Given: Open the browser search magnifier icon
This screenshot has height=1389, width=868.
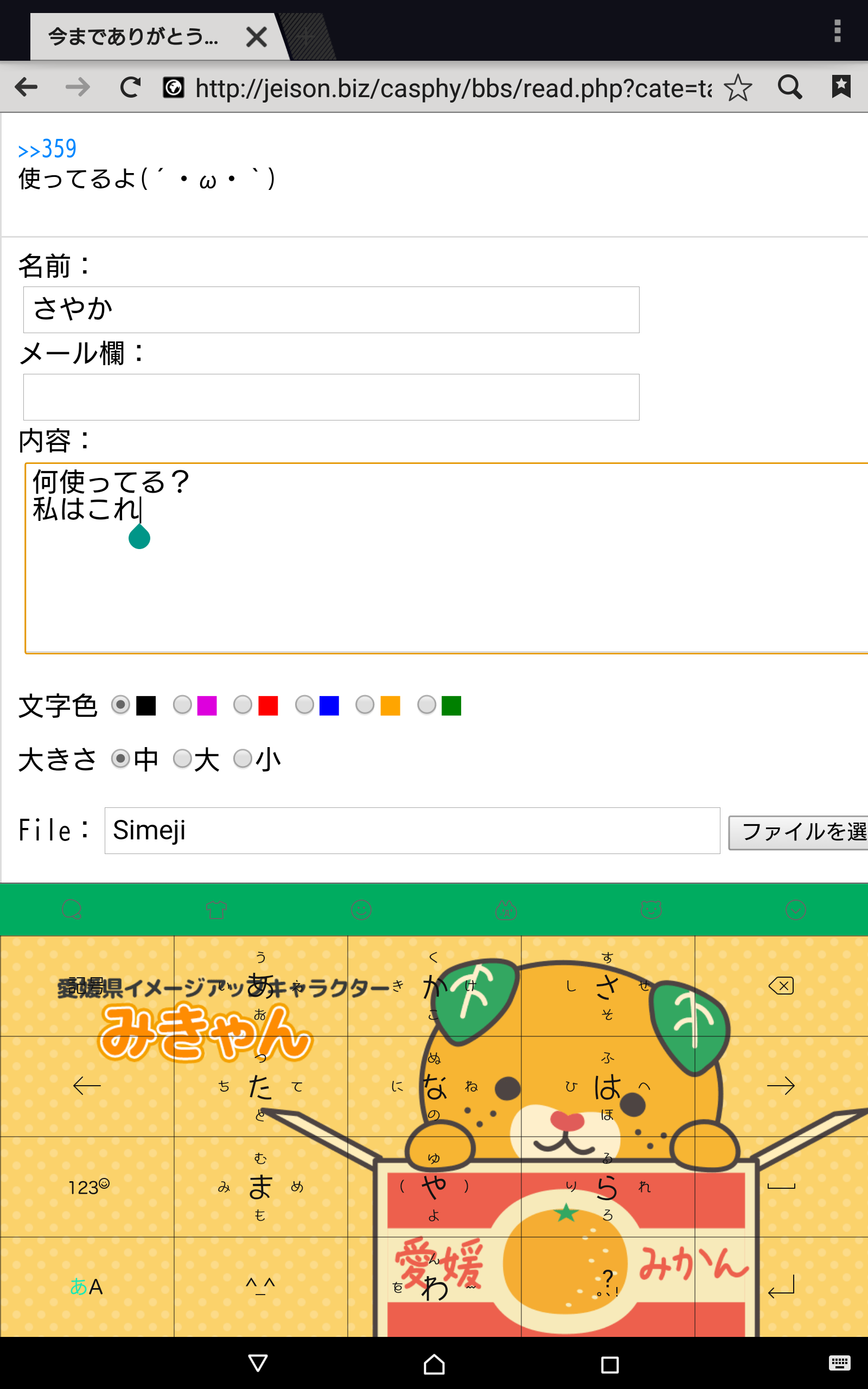Looking at the screenshot, I should (790, 88).
